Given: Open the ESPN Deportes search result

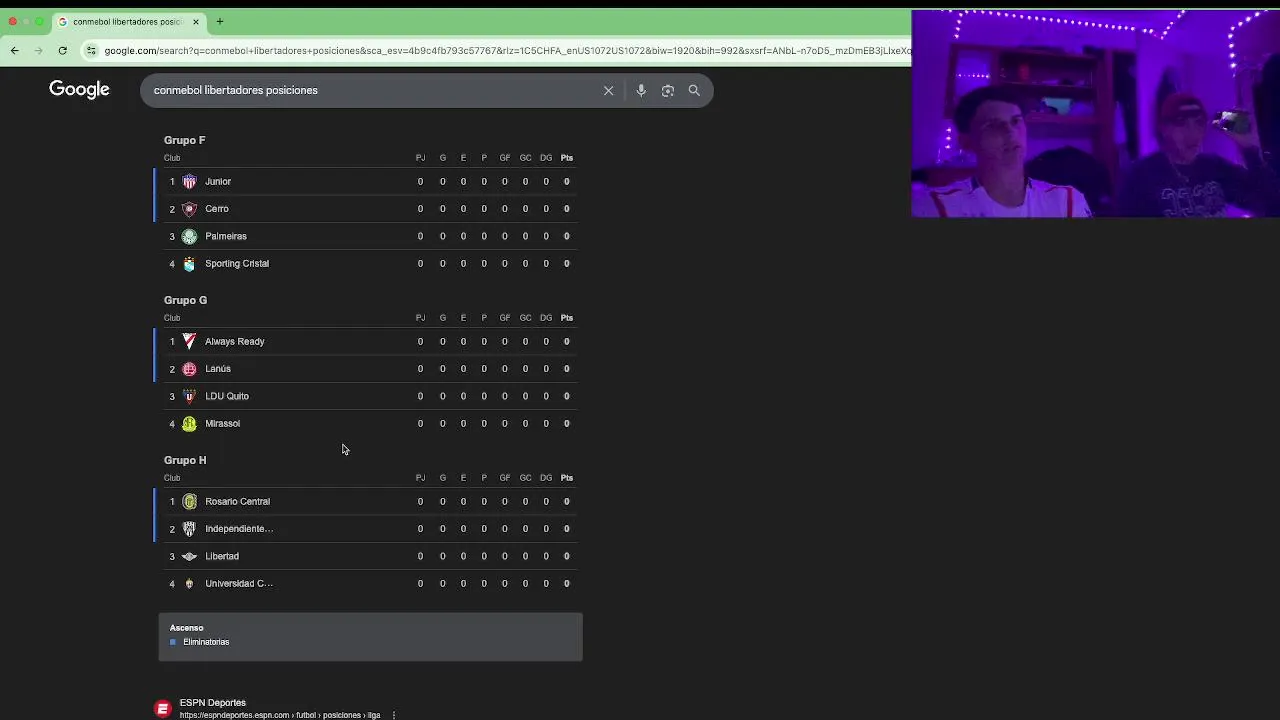Looking at the screenshot, I should click(212, 702).
